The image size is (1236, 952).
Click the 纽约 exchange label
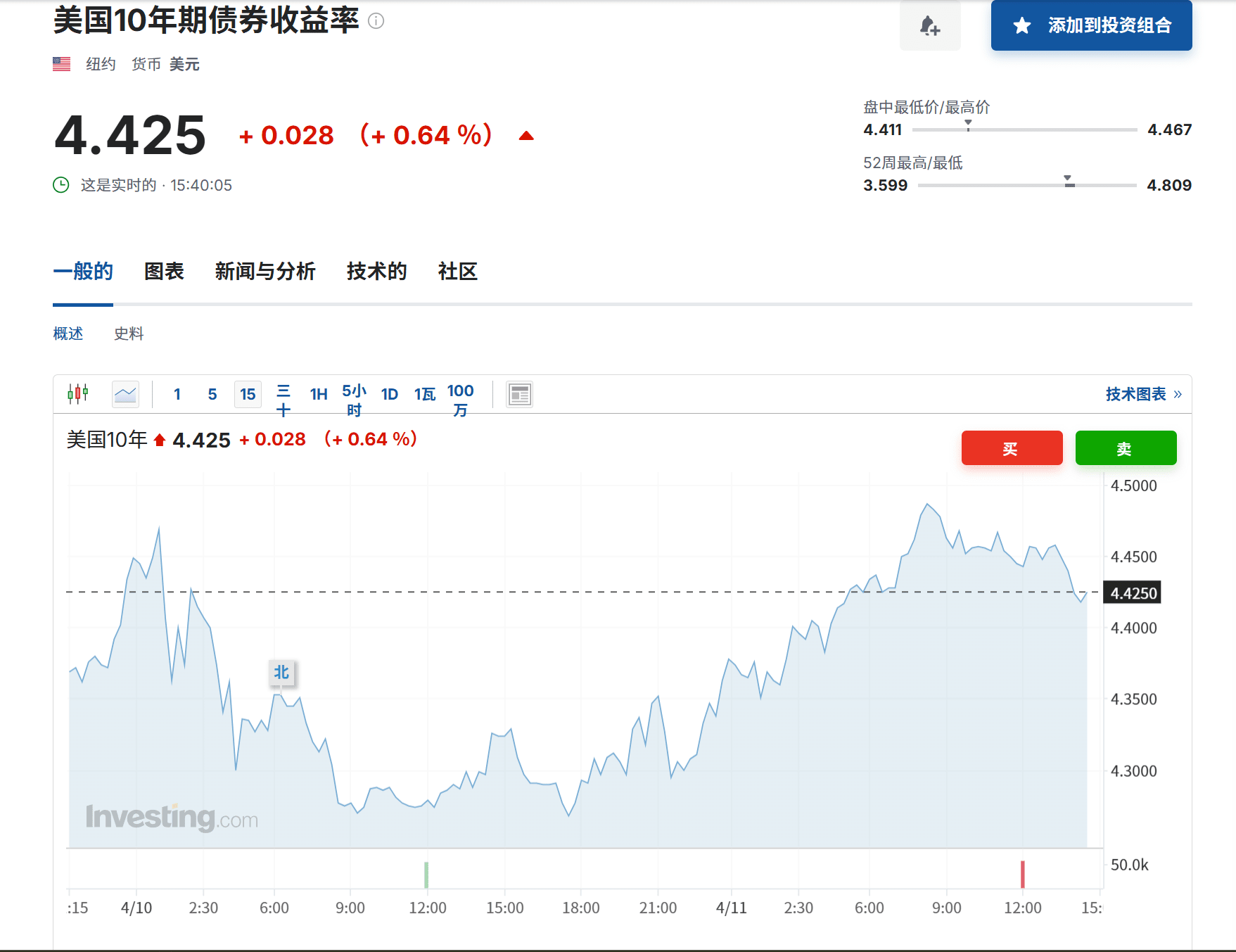click(x=101, y=64)
